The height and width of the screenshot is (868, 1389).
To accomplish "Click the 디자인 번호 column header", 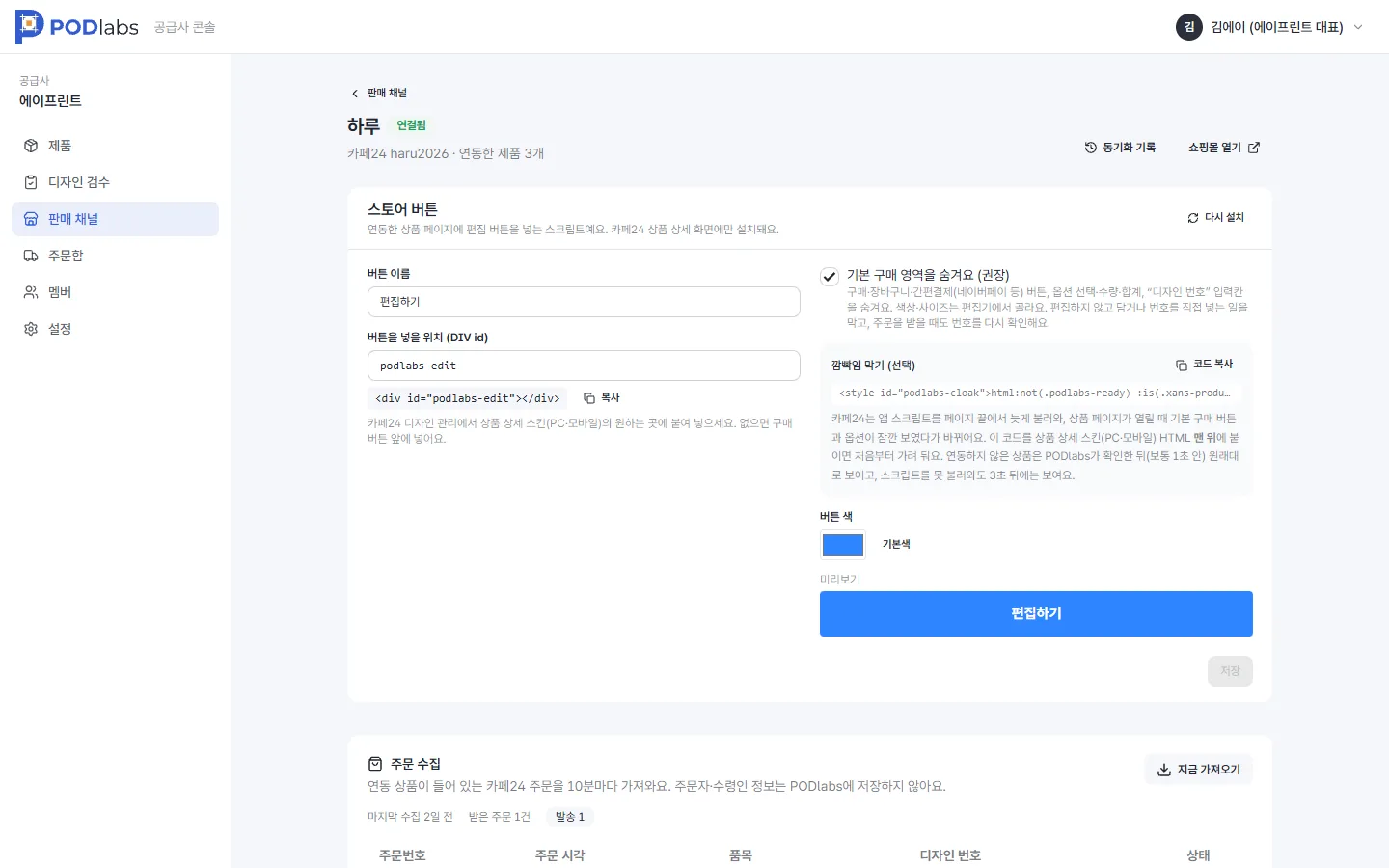I will pyautogui.click(x=950, y=855).
